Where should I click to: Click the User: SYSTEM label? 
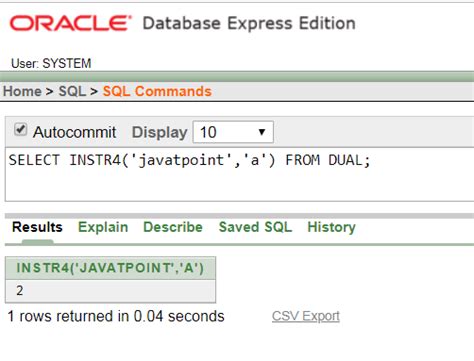pyautogui.click(x=51, y=63)
